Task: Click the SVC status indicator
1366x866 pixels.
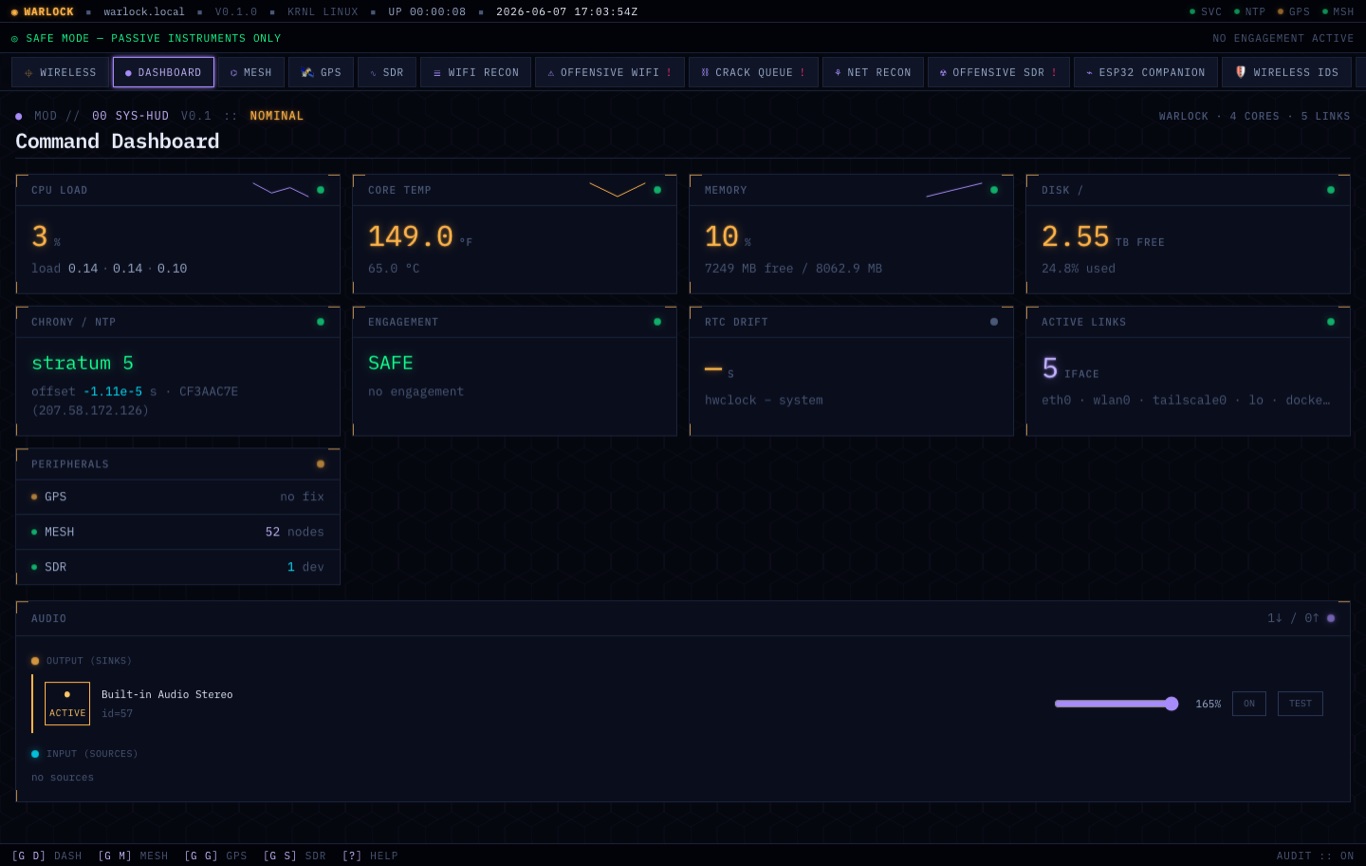Action: click(1206, 12)
